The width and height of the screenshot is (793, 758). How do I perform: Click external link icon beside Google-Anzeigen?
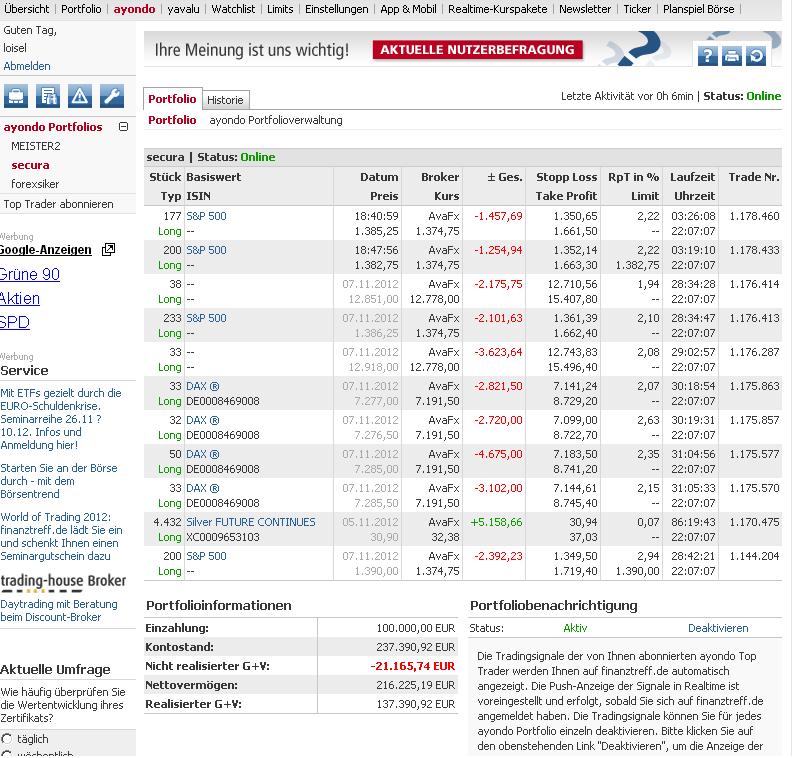point(108,250)
